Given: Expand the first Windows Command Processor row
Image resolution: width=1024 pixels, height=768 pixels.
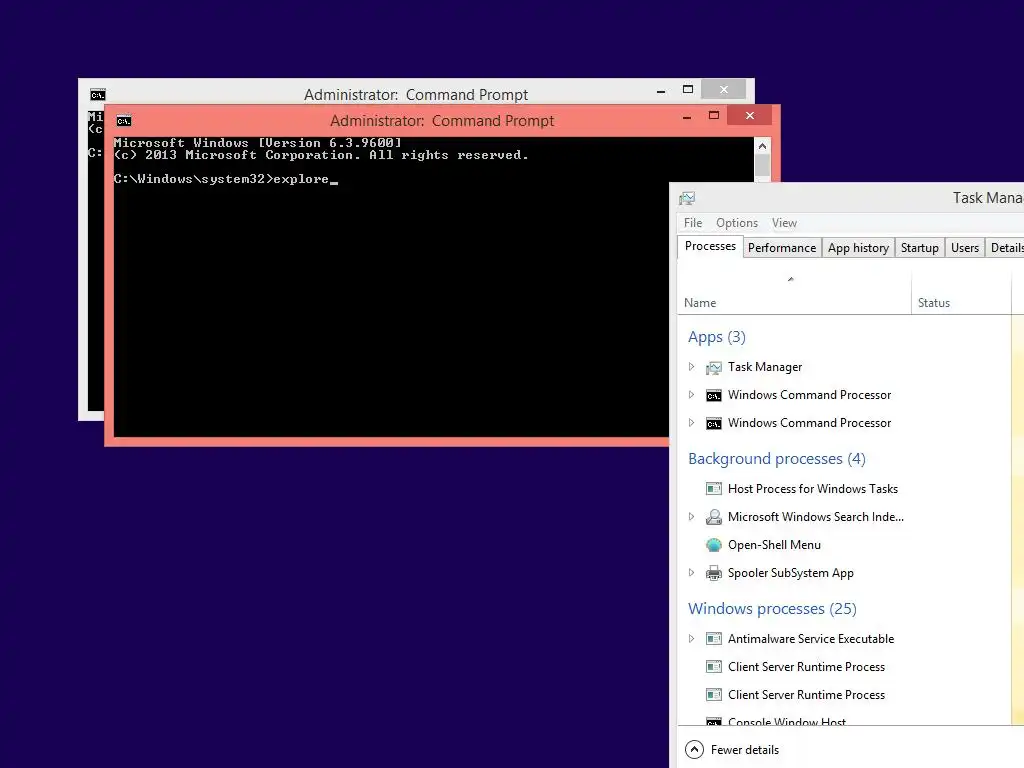Looking at the screenshot, I should click(692, 394).
